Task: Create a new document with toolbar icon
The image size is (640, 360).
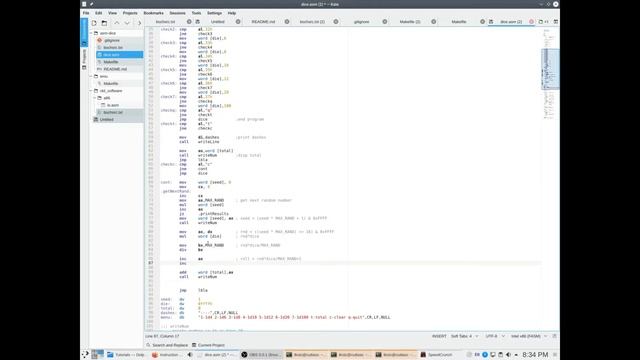Action: (94, 23)
